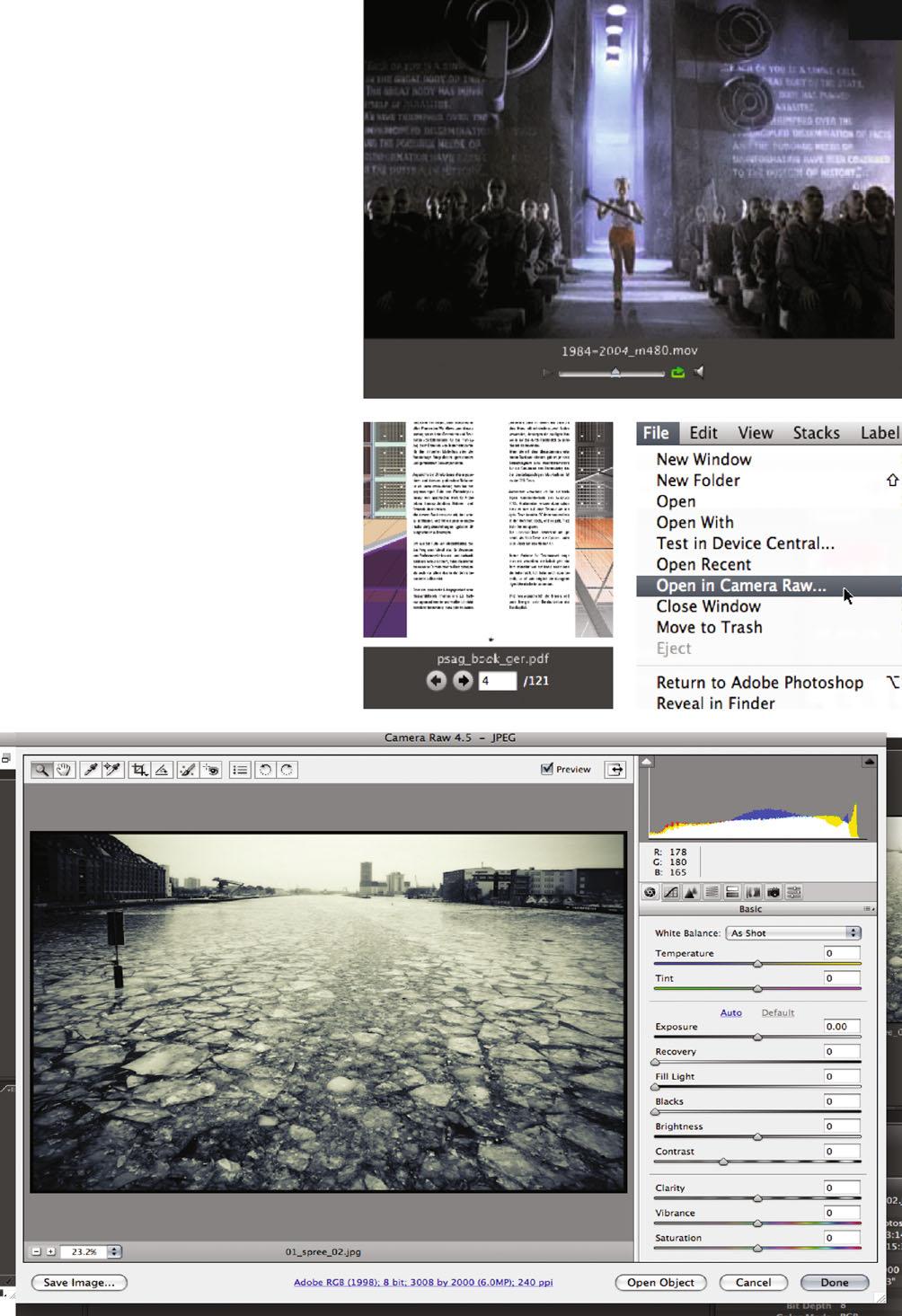Switch to the Camera Calibration panel tab
Viewport: 902px width, 1316px height.
tap(773, 892)
